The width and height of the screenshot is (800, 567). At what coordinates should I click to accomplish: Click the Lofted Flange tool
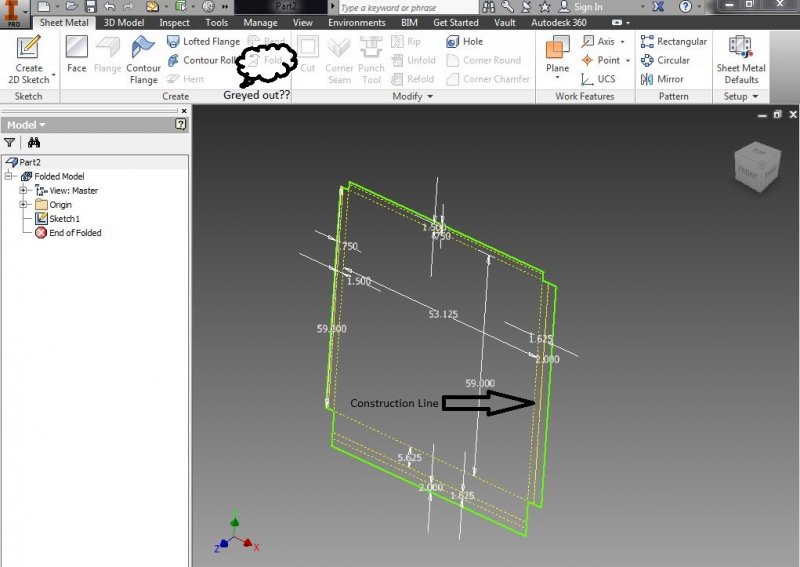tap(204, 41)
